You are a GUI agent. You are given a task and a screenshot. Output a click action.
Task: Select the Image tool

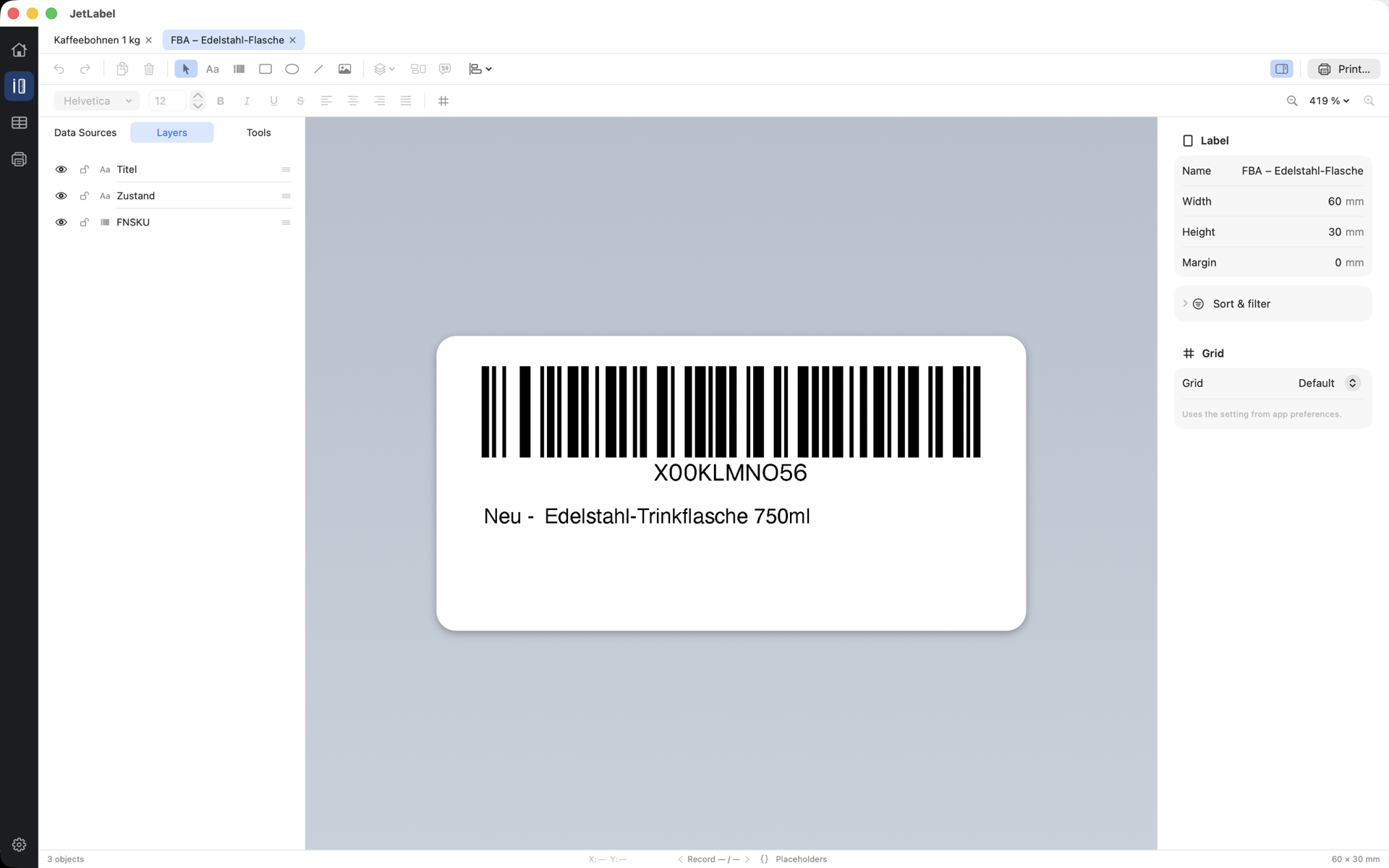[345, 69]
